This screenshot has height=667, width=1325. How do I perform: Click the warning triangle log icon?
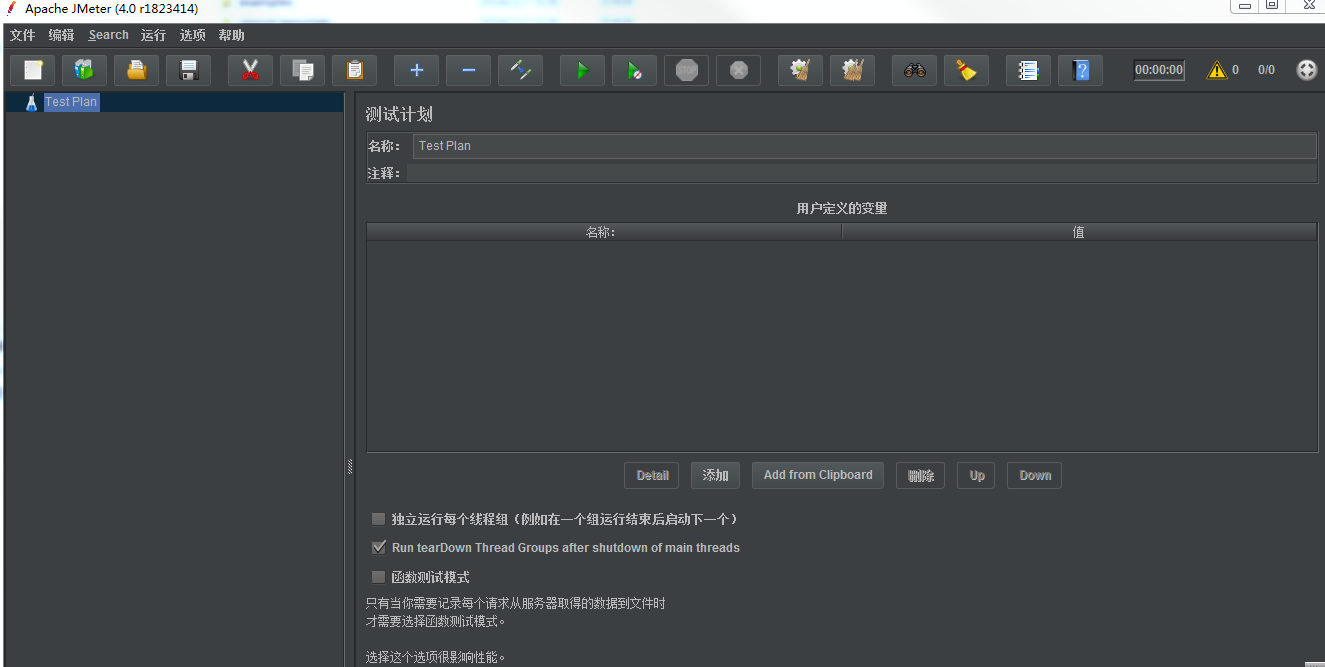click(1216, 70)
